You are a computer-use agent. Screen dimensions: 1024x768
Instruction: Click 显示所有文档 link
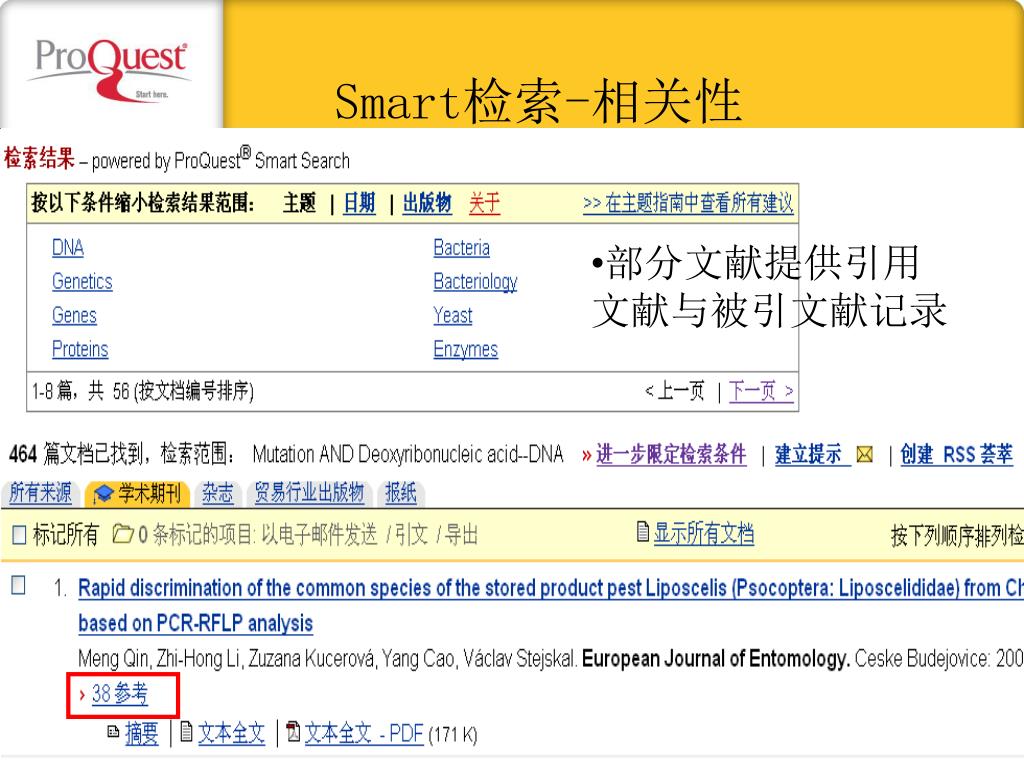704,534
